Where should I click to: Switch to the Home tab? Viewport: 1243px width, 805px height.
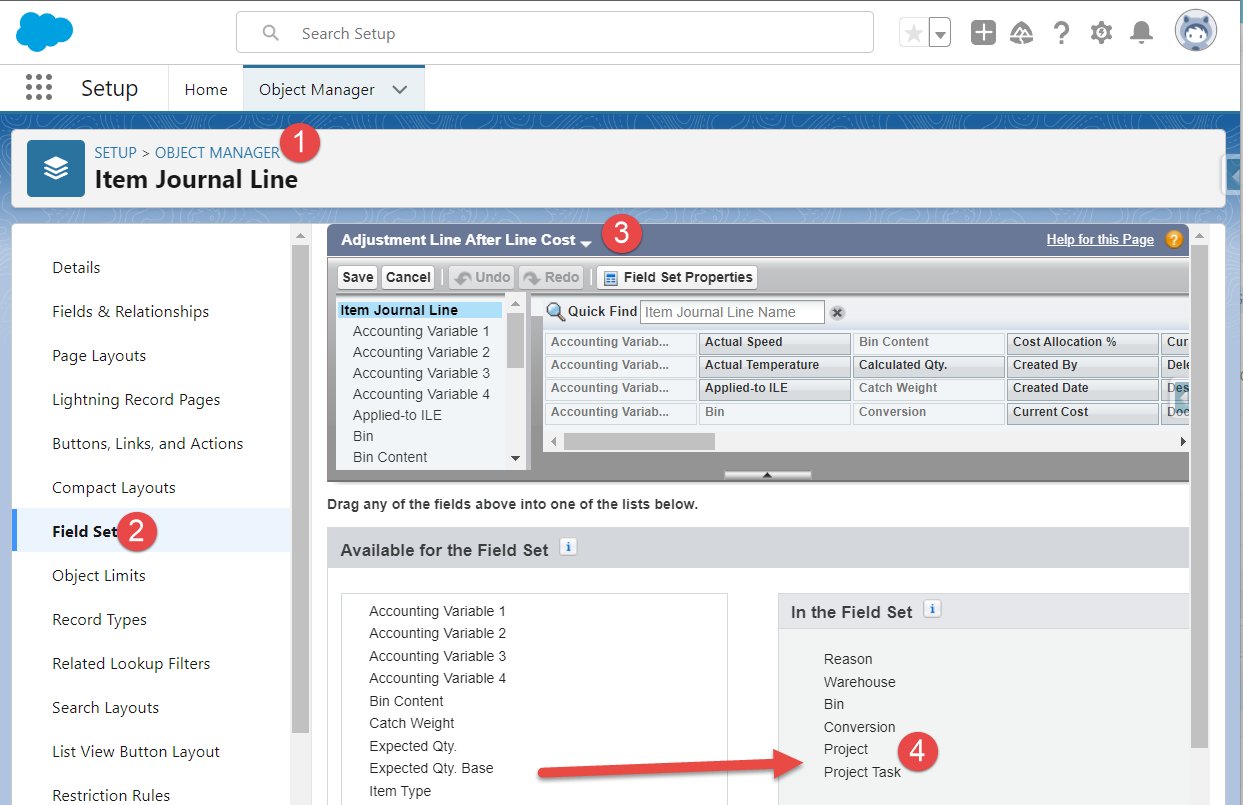coord(206,89)
